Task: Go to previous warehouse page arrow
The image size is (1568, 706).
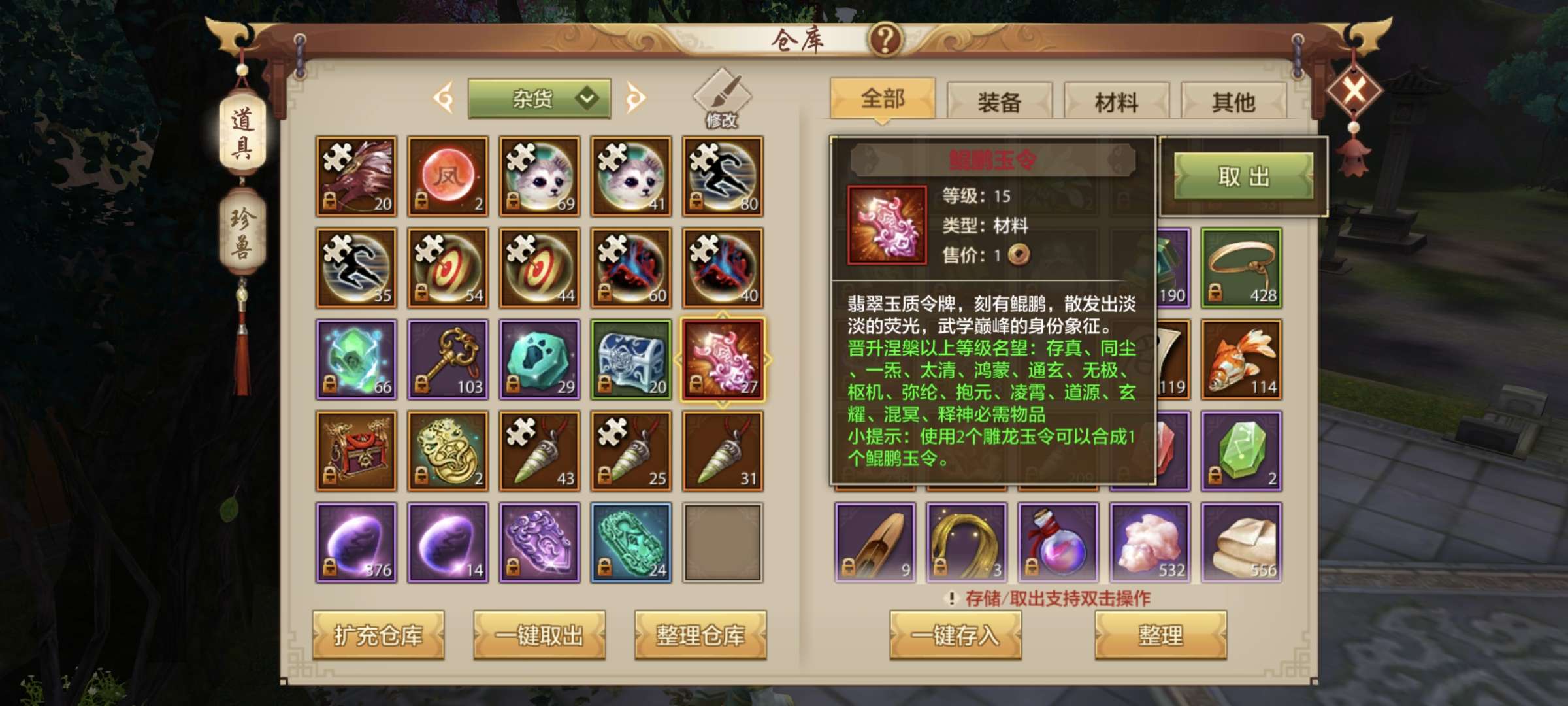Action: (x=444, y=99)
